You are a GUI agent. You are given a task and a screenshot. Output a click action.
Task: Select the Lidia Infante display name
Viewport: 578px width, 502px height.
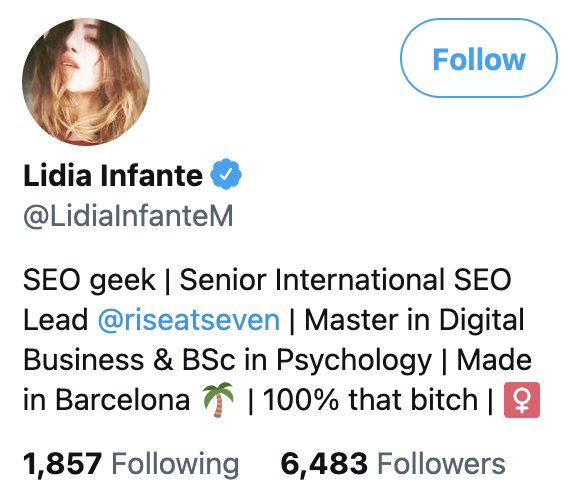tap(113, 175)
